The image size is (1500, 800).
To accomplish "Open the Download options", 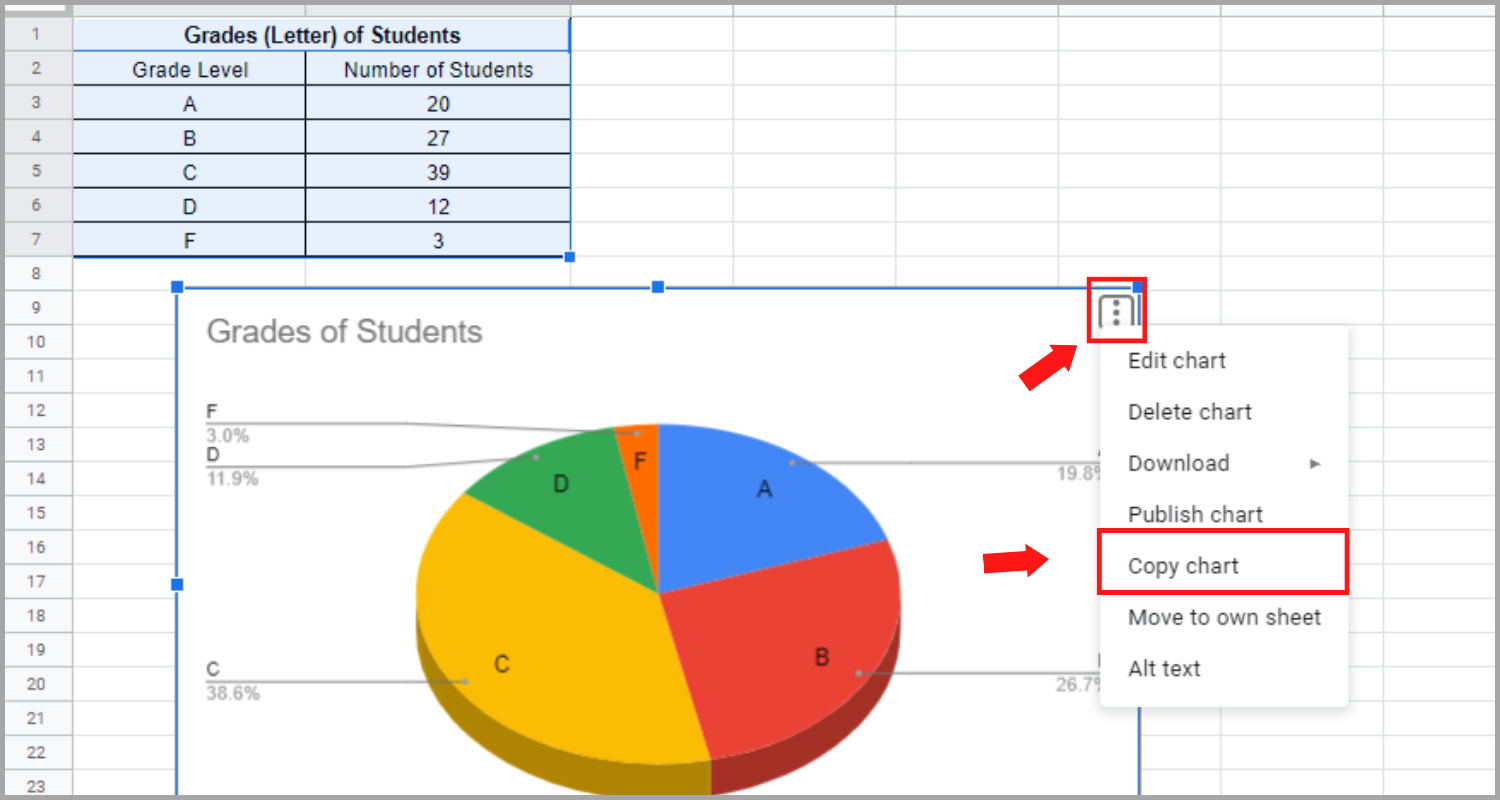I will pyautogui.click(x=1179, y=463).
